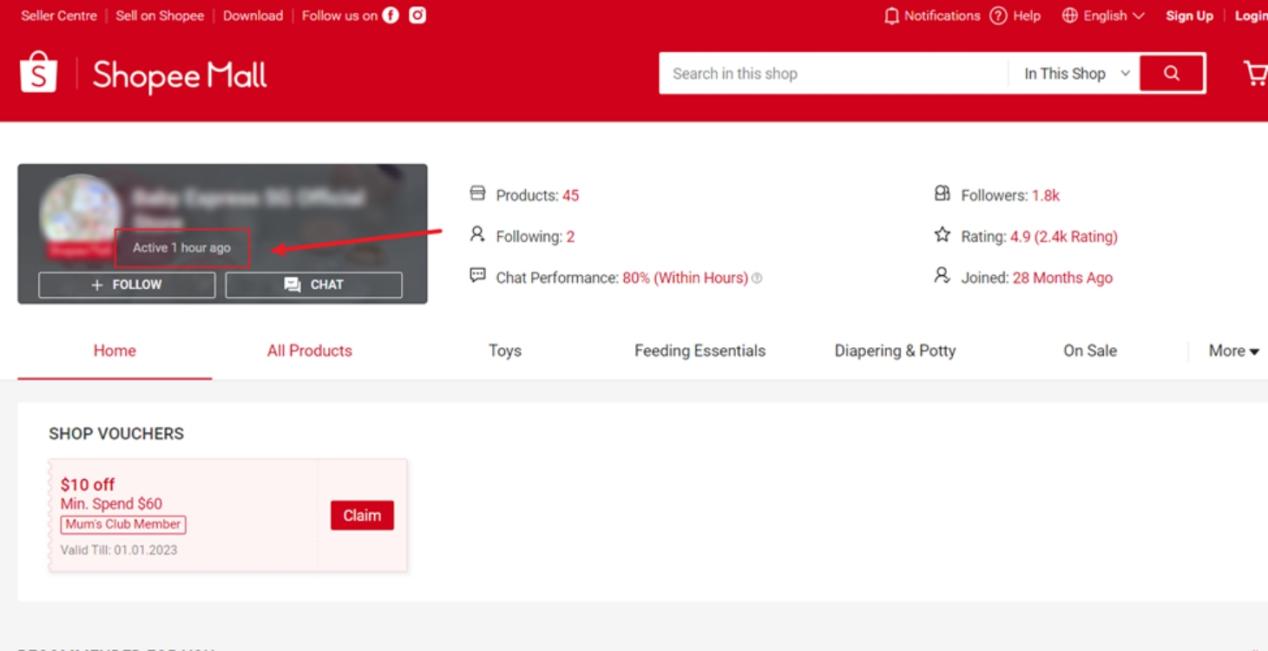
Task: Open the Feeding Essentials tab
Action: [700, 351]
